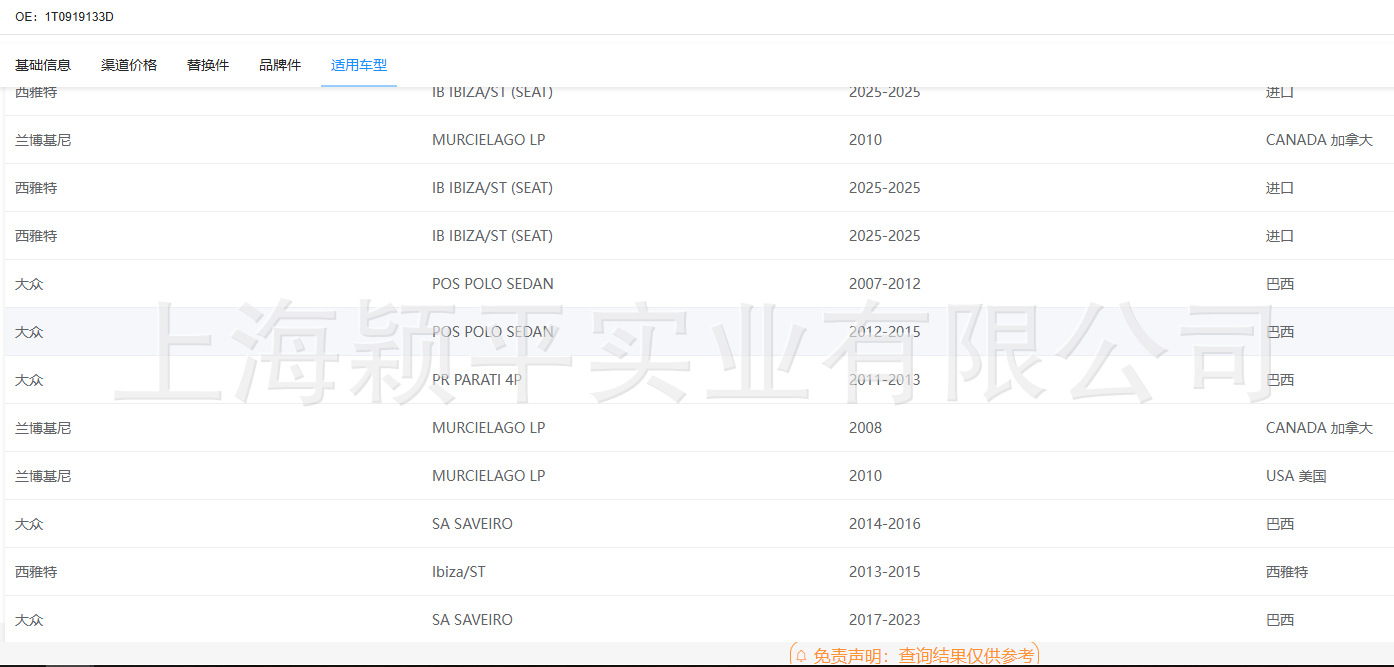Click 西雅特 region in the 2013-2015 row
This screenshot has height=667, width=1394.
1287,572
